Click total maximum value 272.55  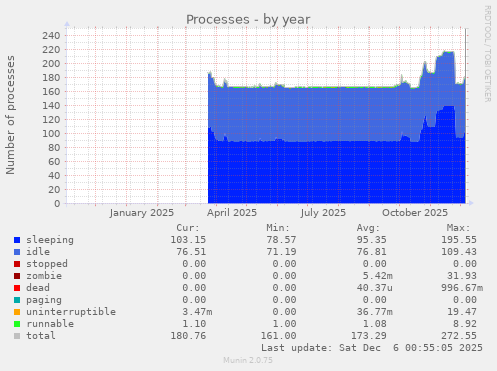click(459, 336)
